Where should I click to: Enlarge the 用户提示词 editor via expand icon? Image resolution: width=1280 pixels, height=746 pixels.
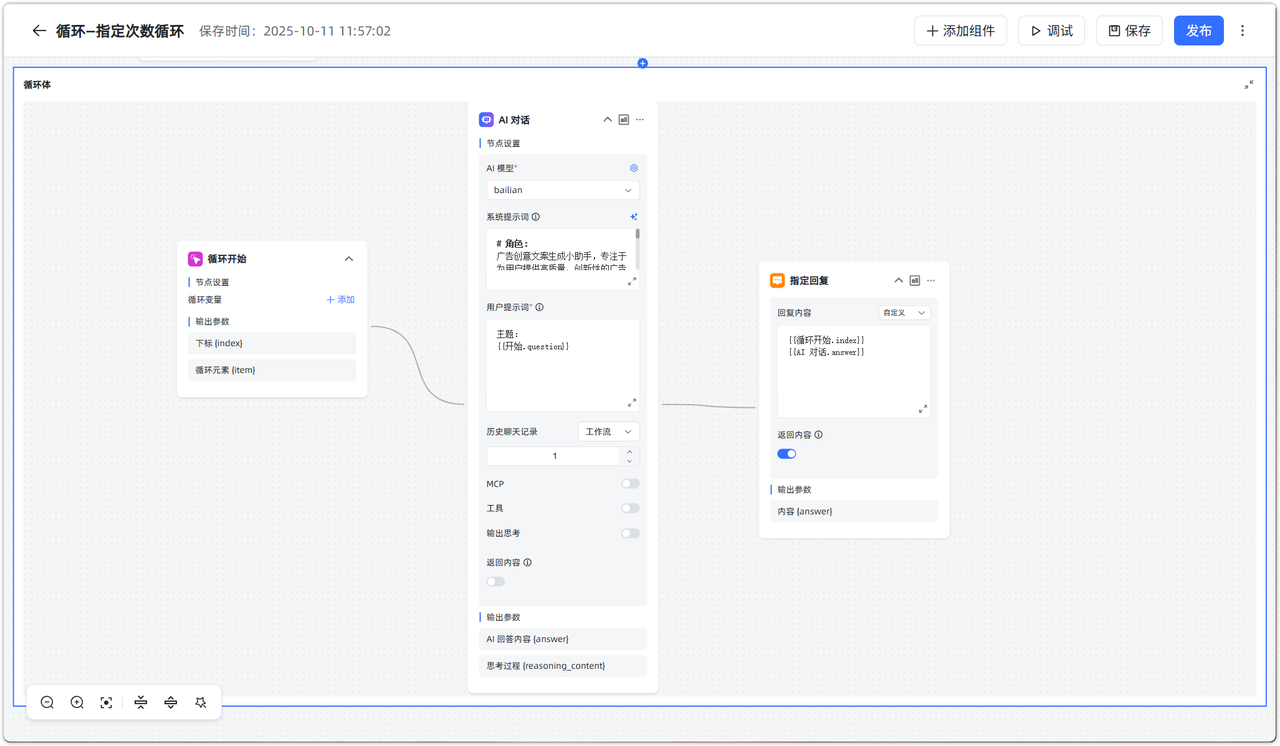click(631, 403)
